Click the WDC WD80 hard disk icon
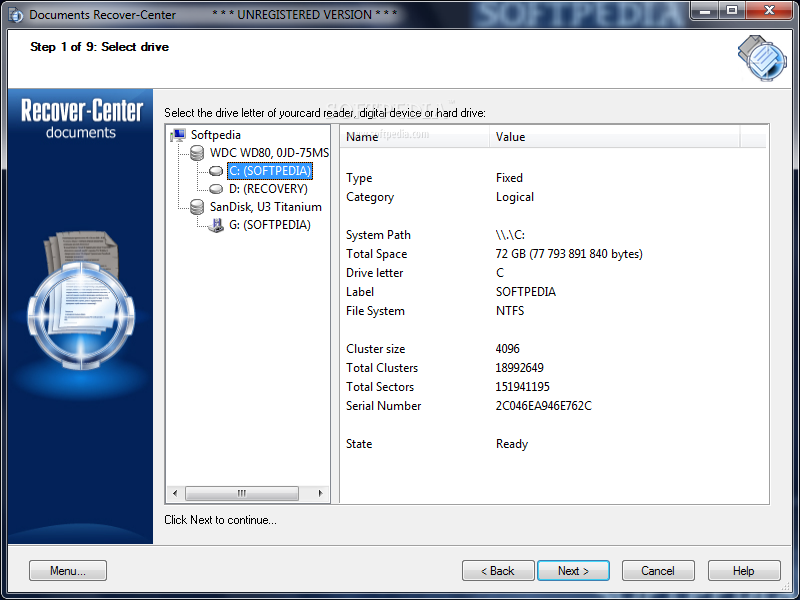Screen dimensions: 800x600 click(x=197, y=153)
